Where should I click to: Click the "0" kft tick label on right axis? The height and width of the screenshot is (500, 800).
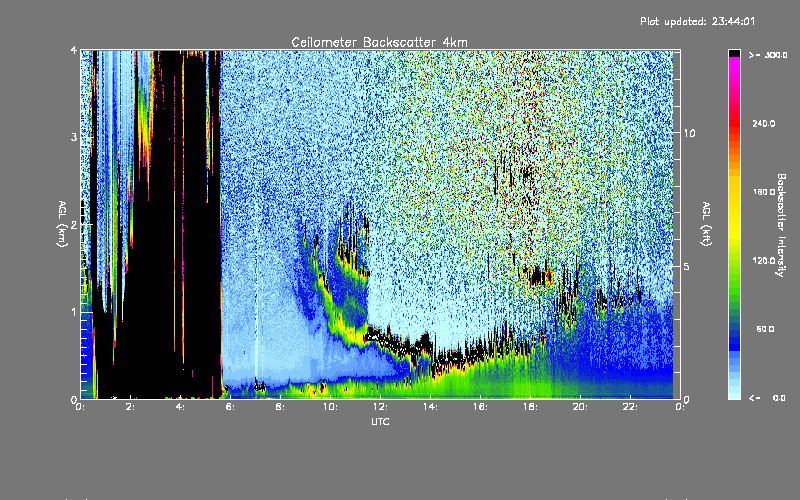coord(686,399)
